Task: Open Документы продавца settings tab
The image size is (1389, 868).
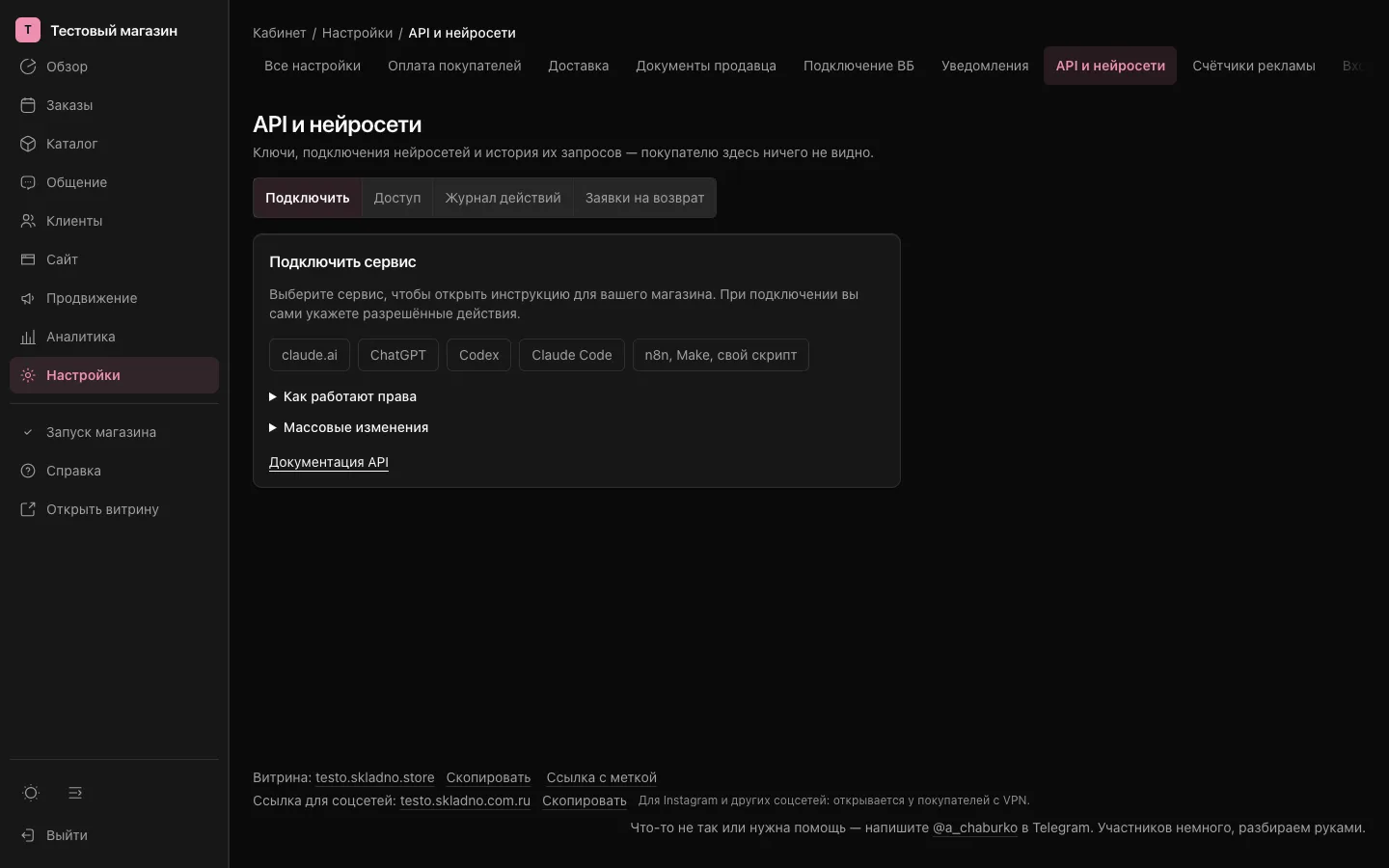Action: click(x=706, y=66)
